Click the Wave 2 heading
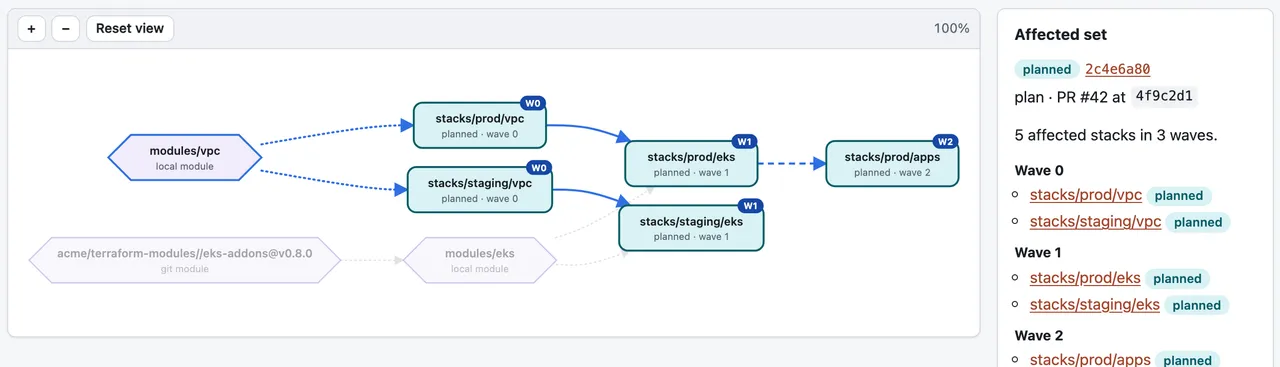The height and width of the screenshot is (367, 1280). (1040, 336)
